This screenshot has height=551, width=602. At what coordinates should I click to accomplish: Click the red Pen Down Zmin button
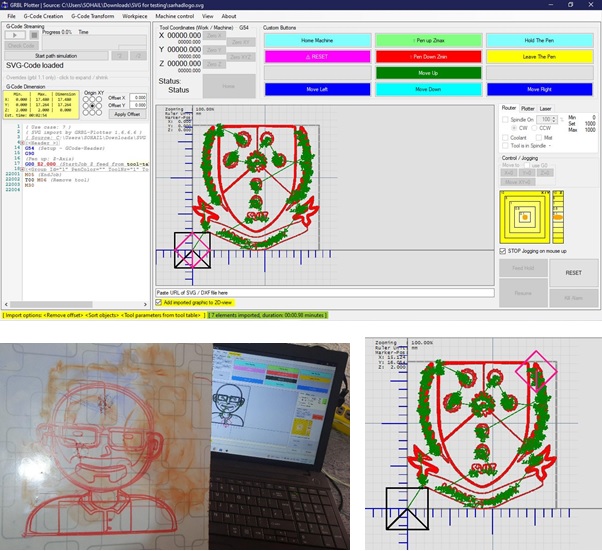[x=428, y=56]
